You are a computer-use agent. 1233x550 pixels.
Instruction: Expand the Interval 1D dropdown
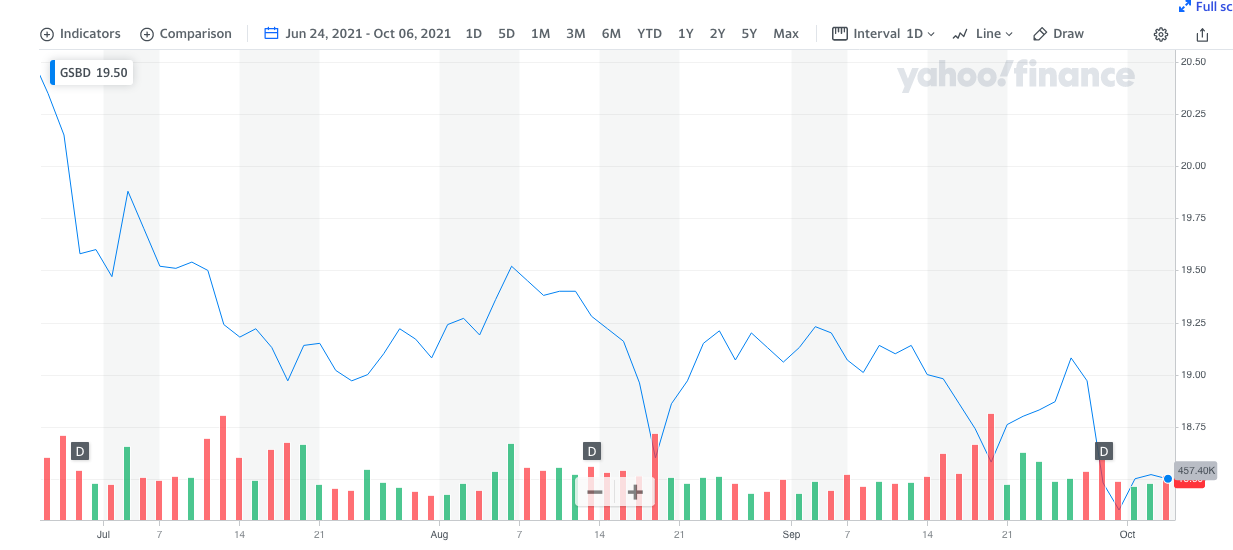(x=883, y=33)
